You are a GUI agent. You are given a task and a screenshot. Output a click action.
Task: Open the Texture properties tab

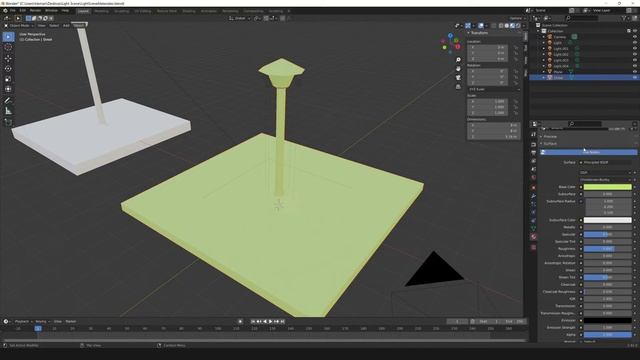pos(533,247)
